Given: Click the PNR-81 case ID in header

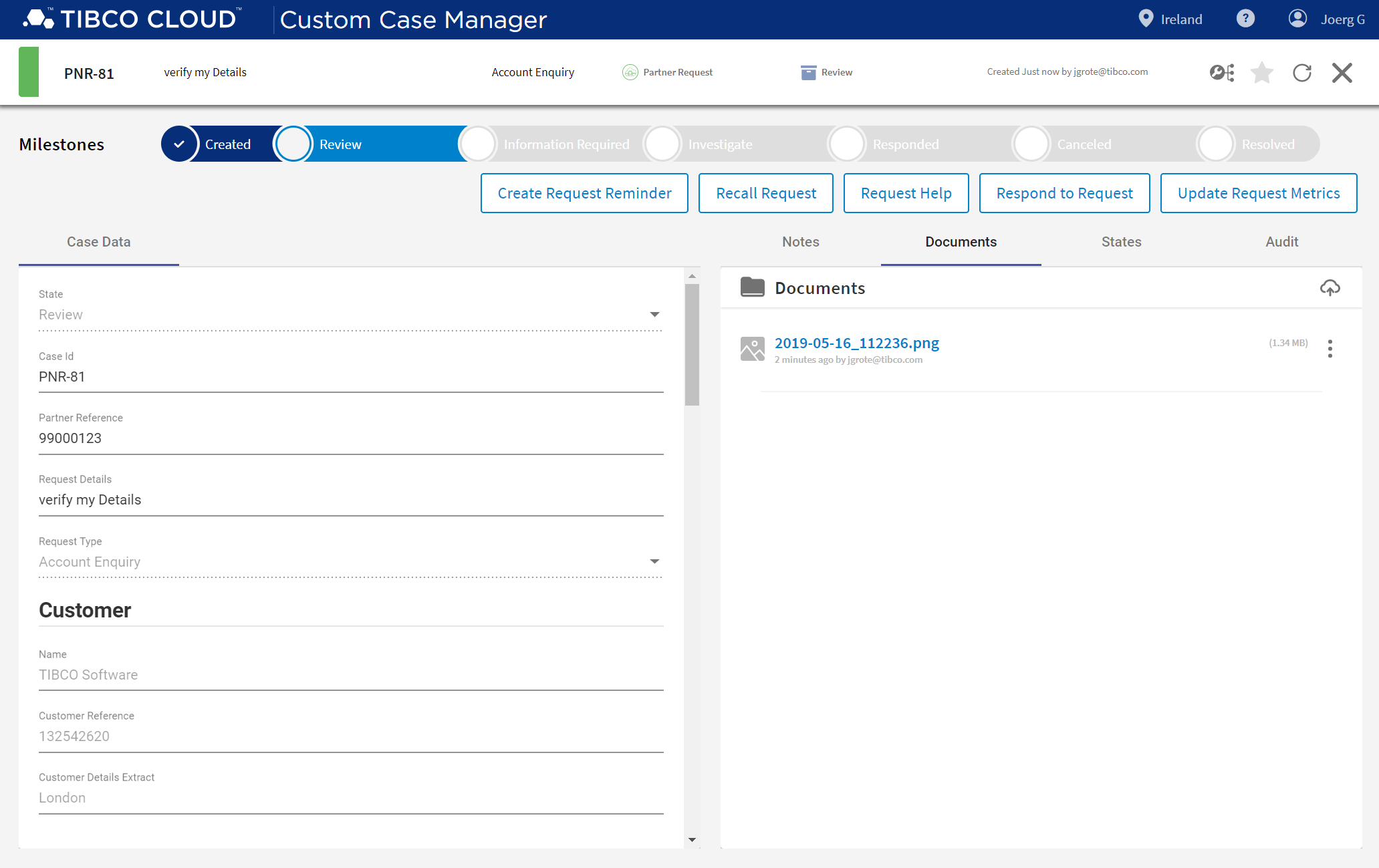Looking at the screenshot, I should coord(89,74).
